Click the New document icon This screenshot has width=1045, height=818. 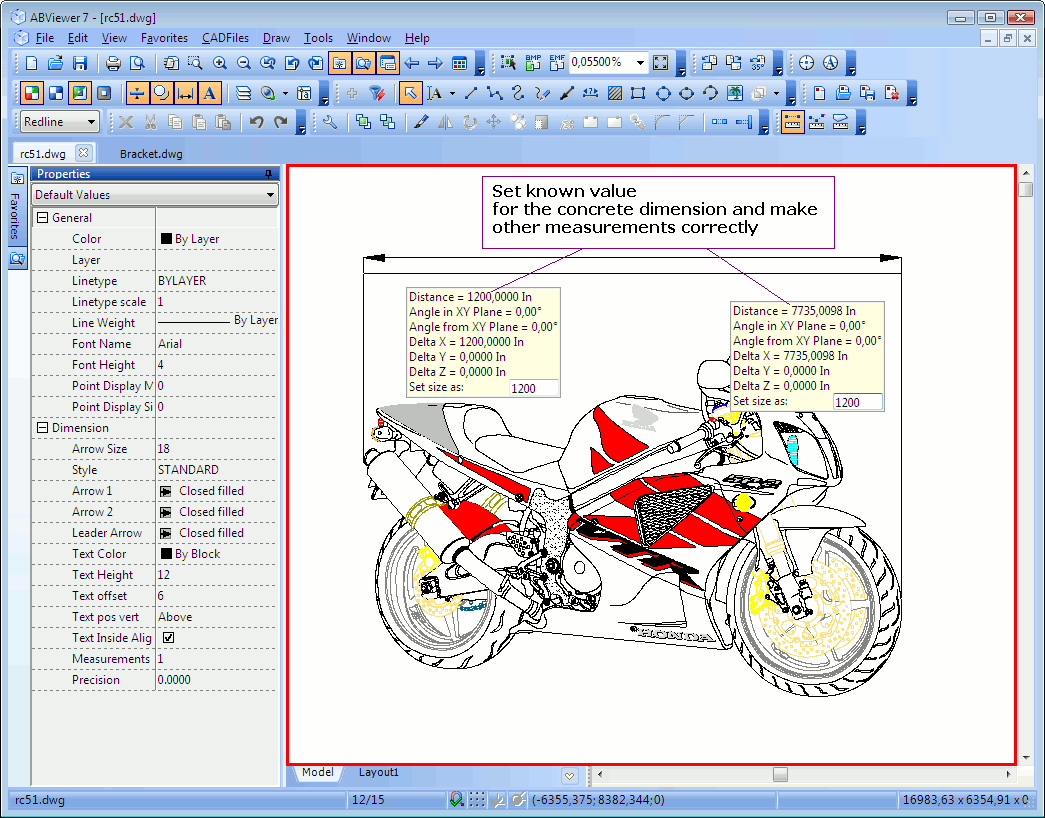31,63
